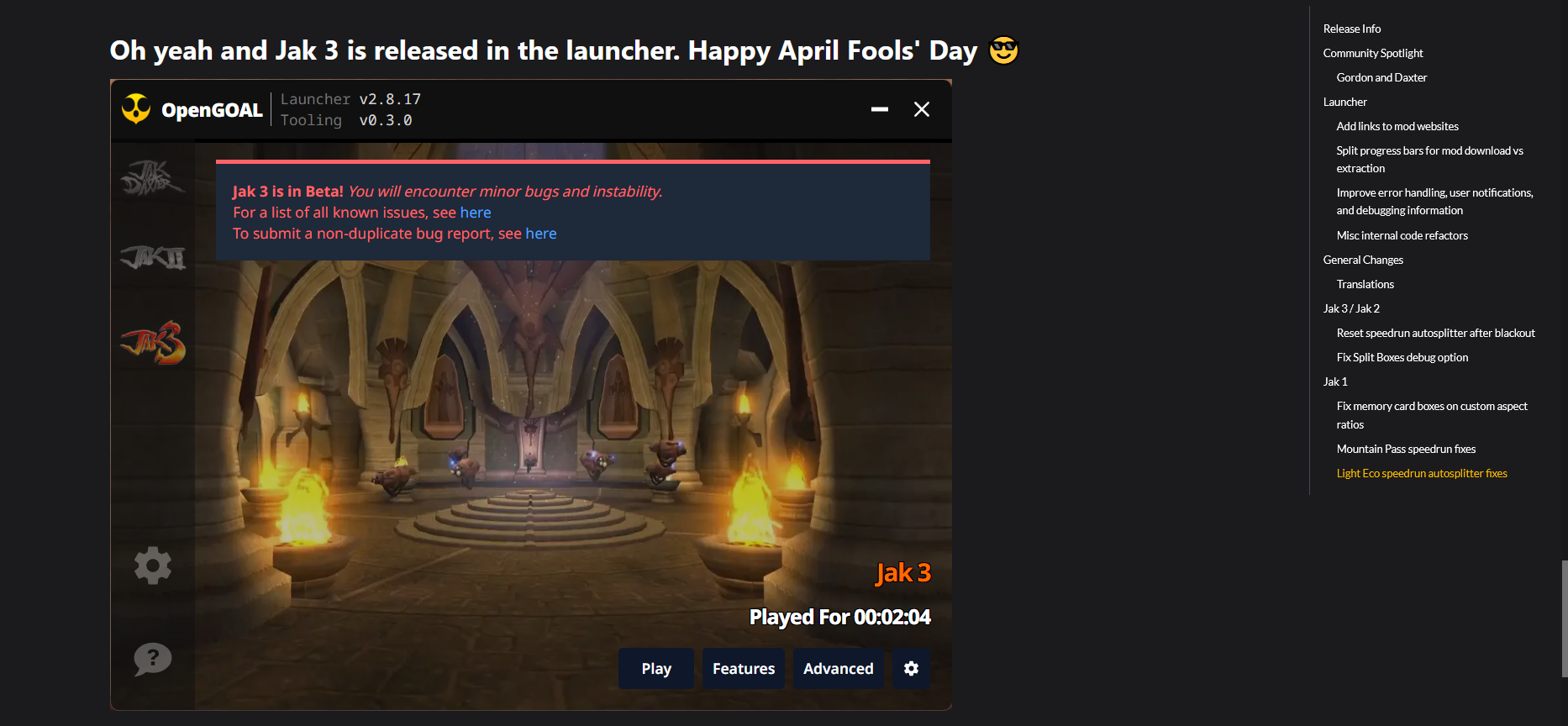Screen dimensions: 1568x726
Task: Jump to Mountain Pass speedrun fixes
Action: 1406,449
